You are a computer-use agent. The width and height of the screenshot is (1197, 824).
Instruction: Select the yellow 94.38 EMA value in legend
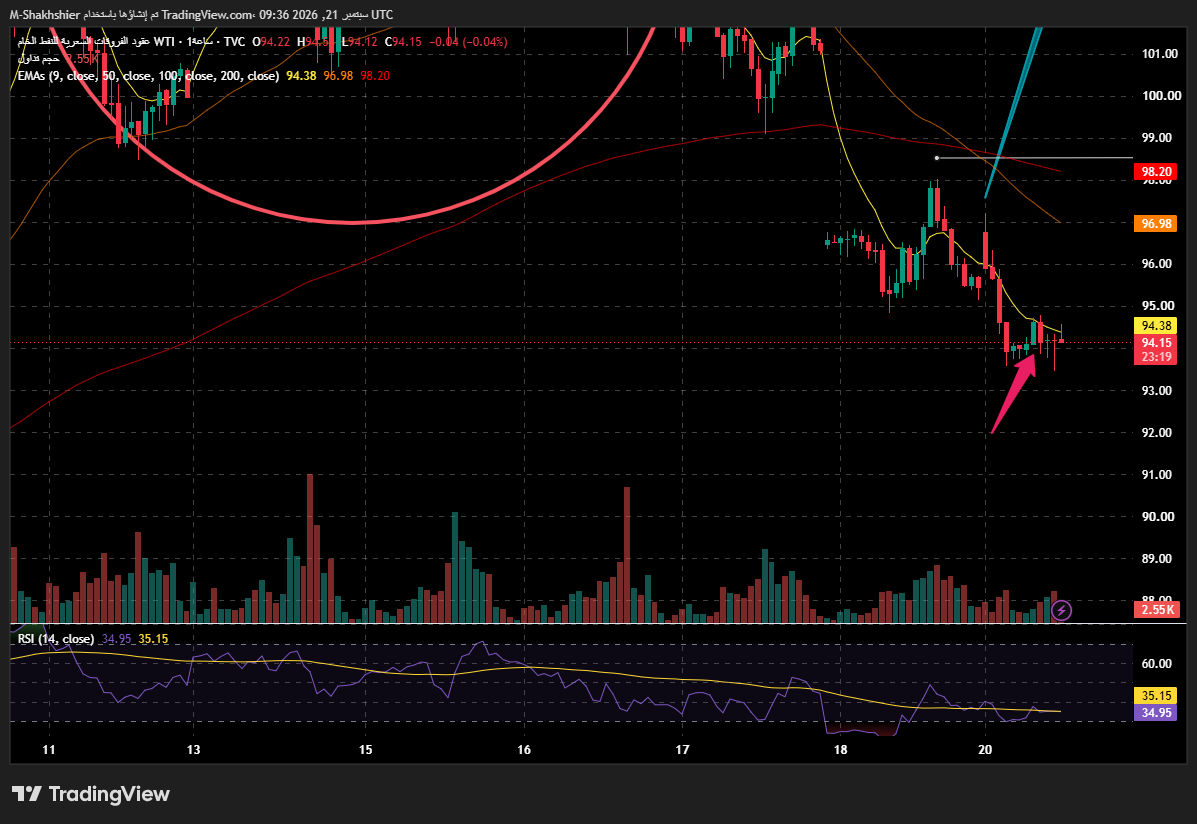click(x=301, y=76)
